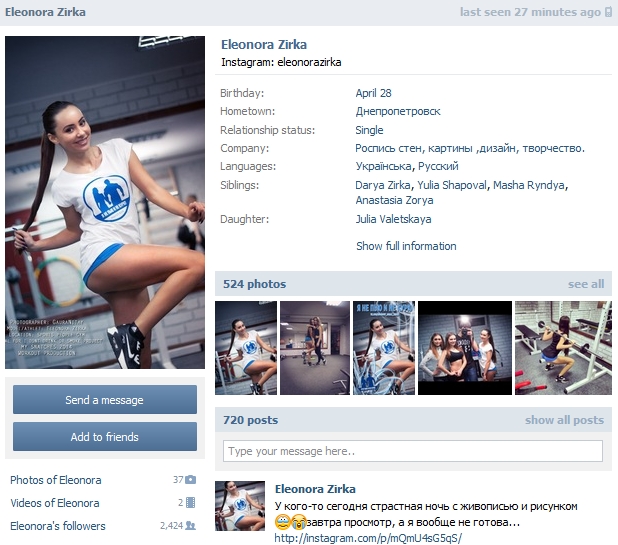Click the people icon beside 2,424 followers
Image resolution: width=618 pixels, height=545 pixels.
click(191, 525)
